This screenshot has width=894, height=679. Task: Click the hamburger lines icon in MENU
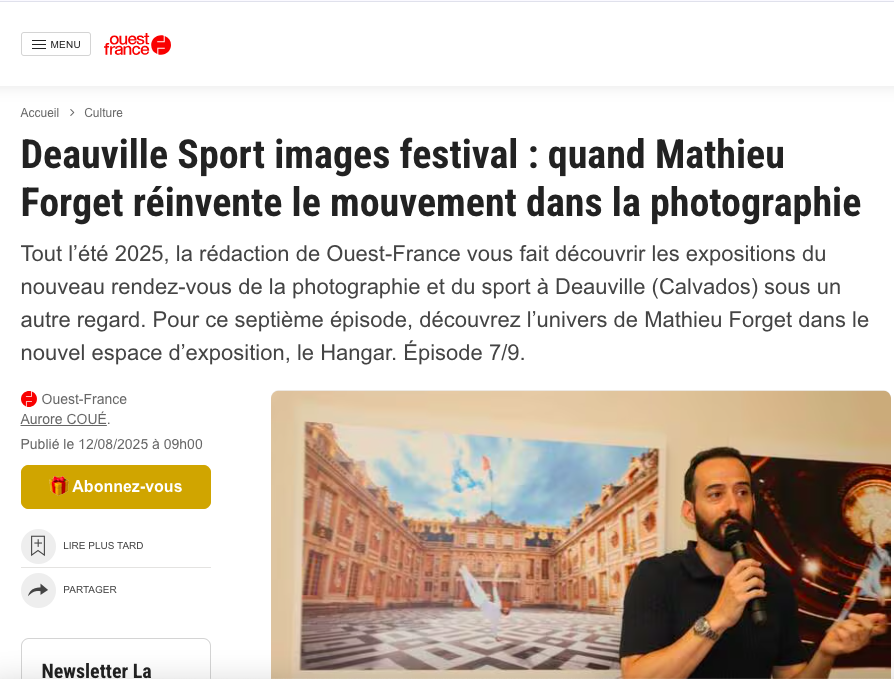click(39, 44)
